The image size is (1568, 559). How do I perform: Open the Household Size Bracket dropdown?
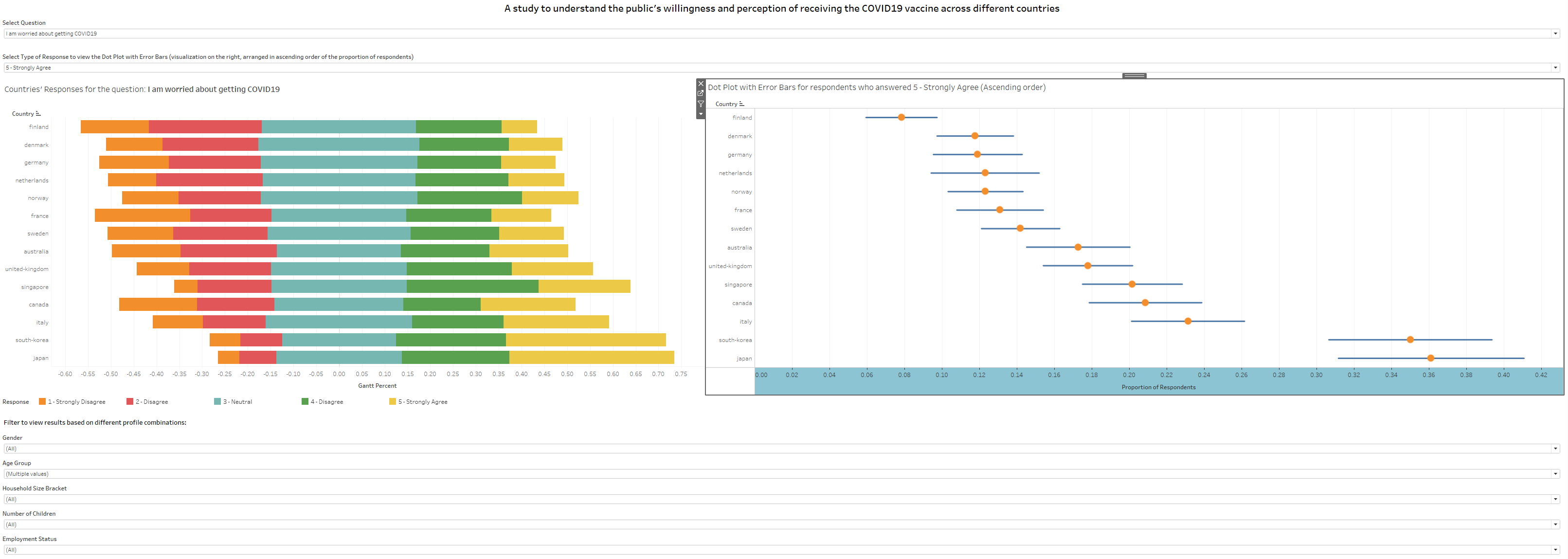click(1555, 499)
